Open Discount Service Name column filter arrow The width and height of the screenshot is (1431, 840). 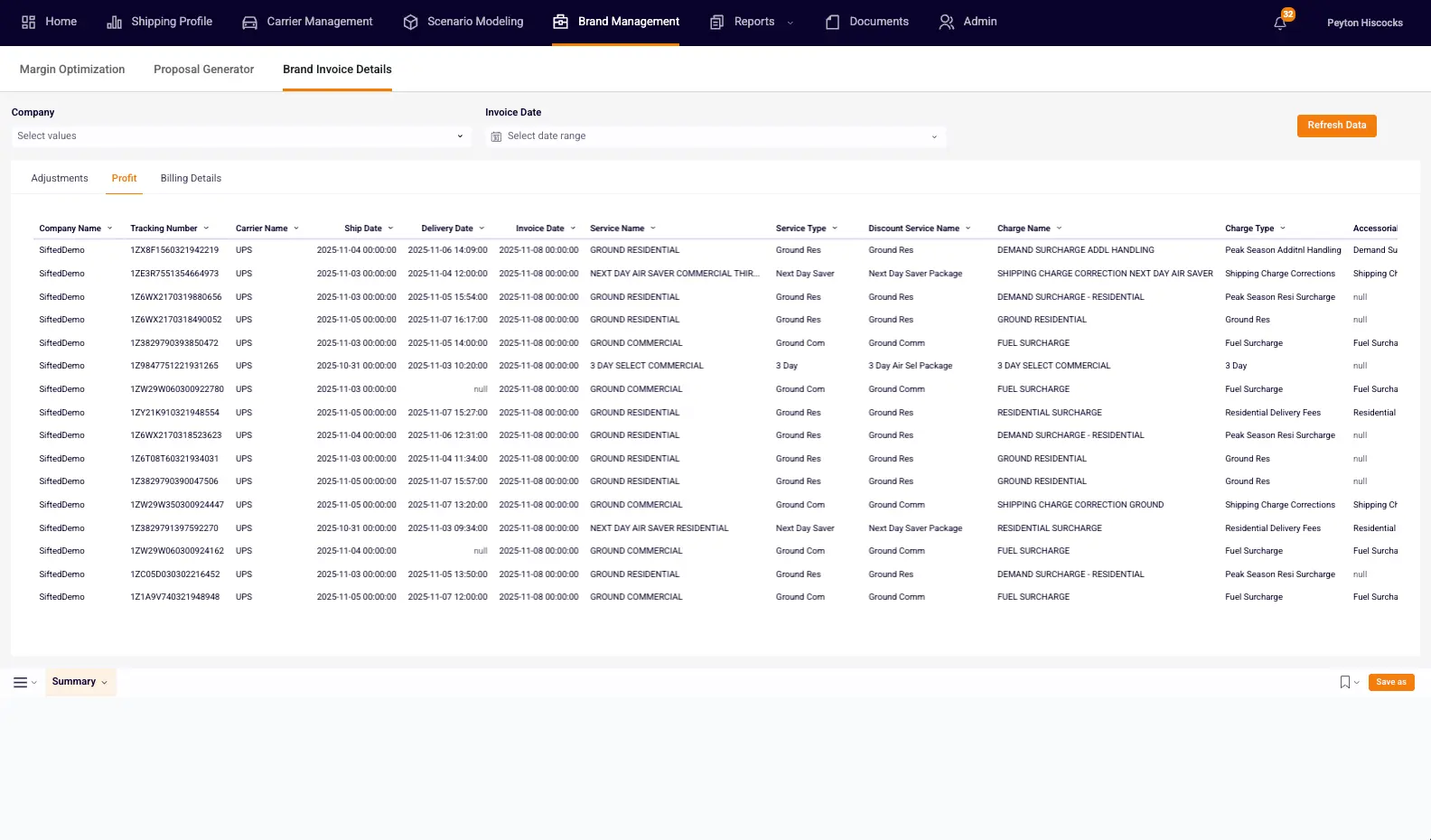point(968,229)
